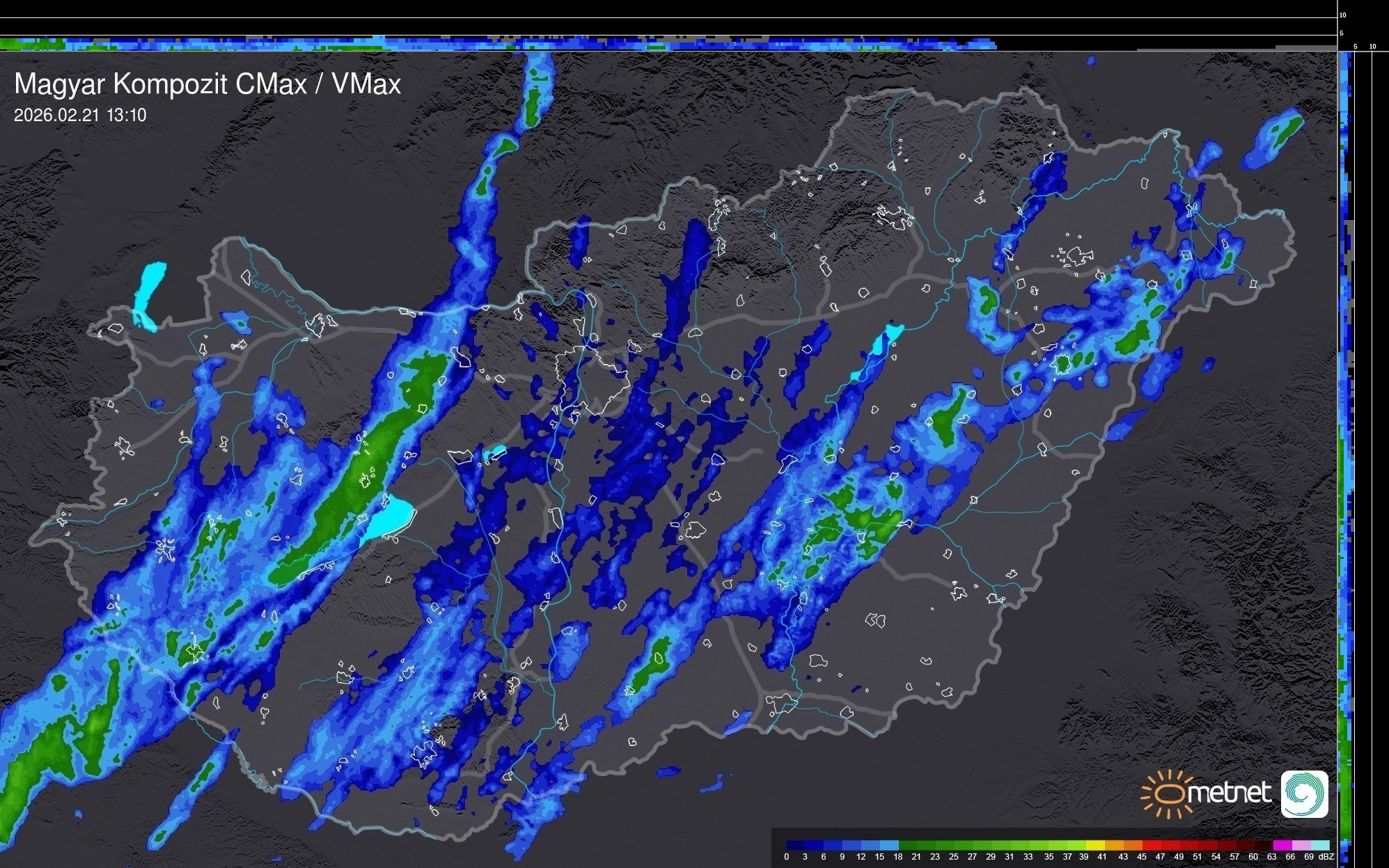Select the dark green 18 dBZ swatch

click(x=908, y=845)
